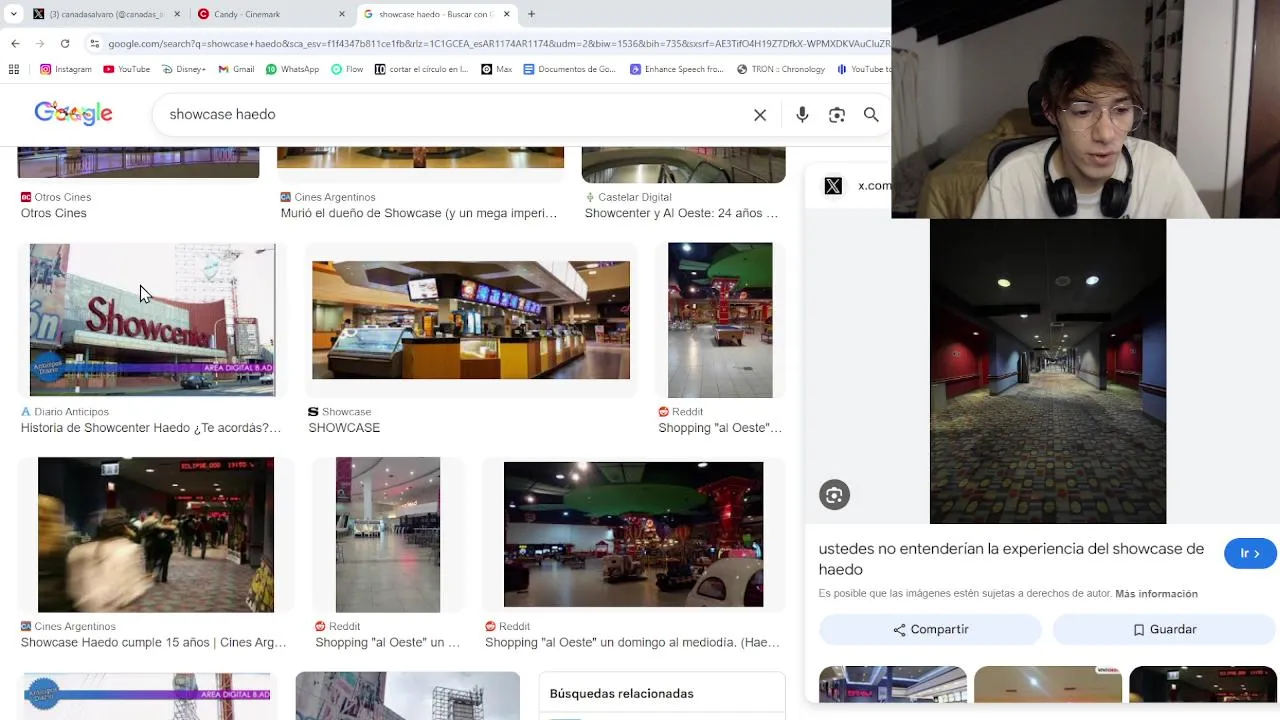
Task: Open a new browser tab
Action: 531,14
